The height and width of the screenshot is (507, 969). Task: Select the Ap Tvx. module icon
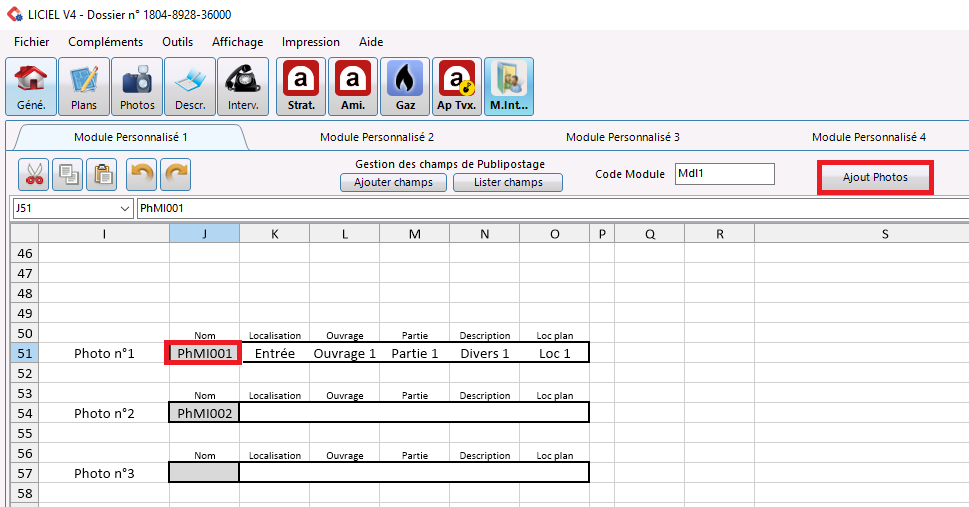click(457, 86)
